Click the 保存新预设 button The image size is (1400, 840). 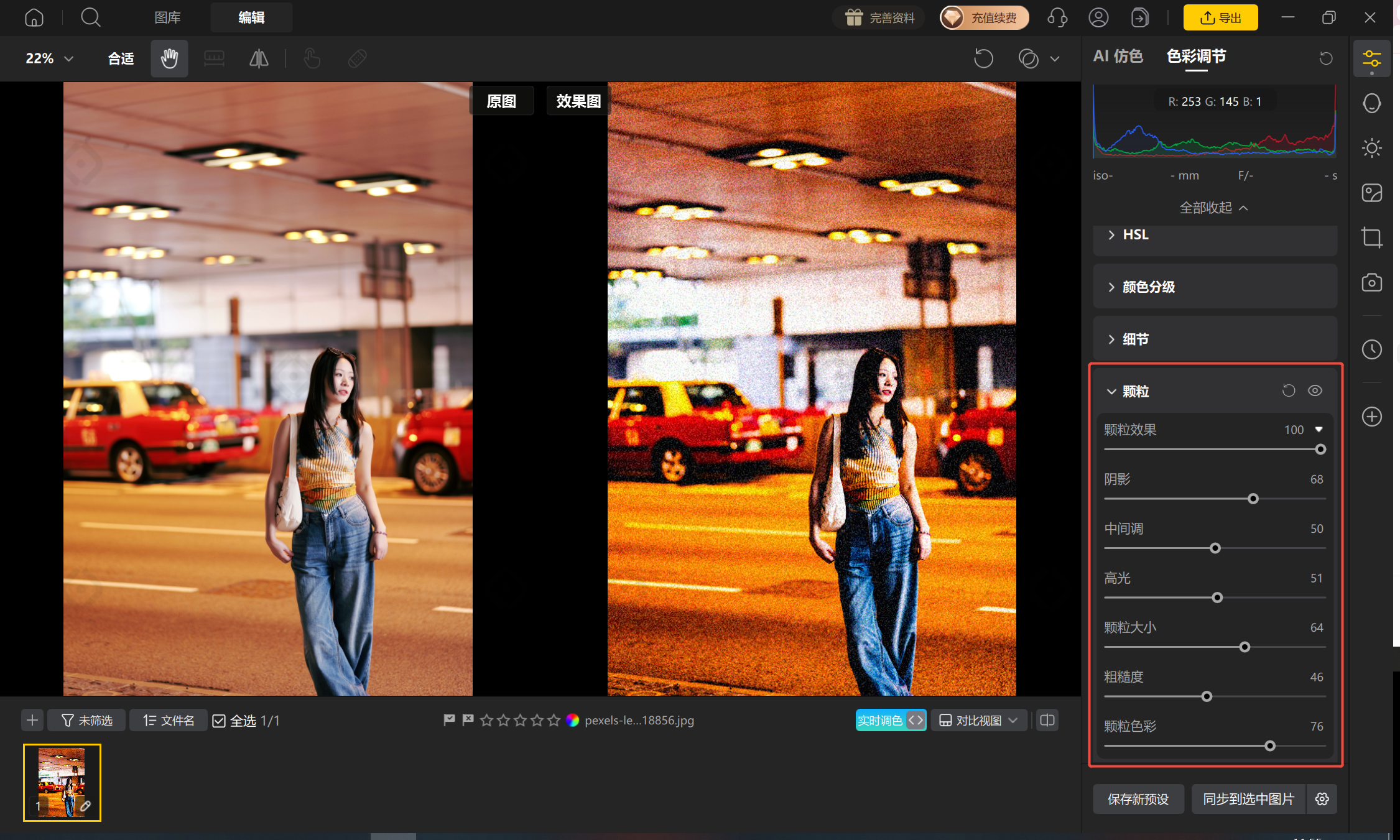(1138, 799)
